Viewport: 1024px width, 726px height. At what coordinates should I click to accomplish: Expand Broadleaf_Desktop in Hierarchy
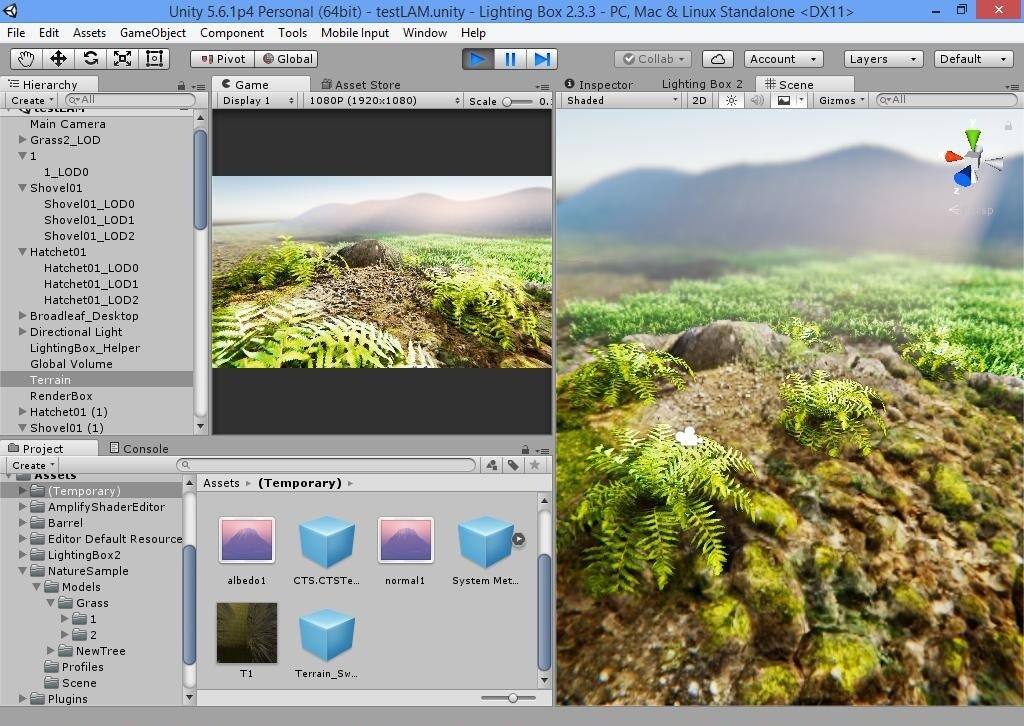click(22, 316)
